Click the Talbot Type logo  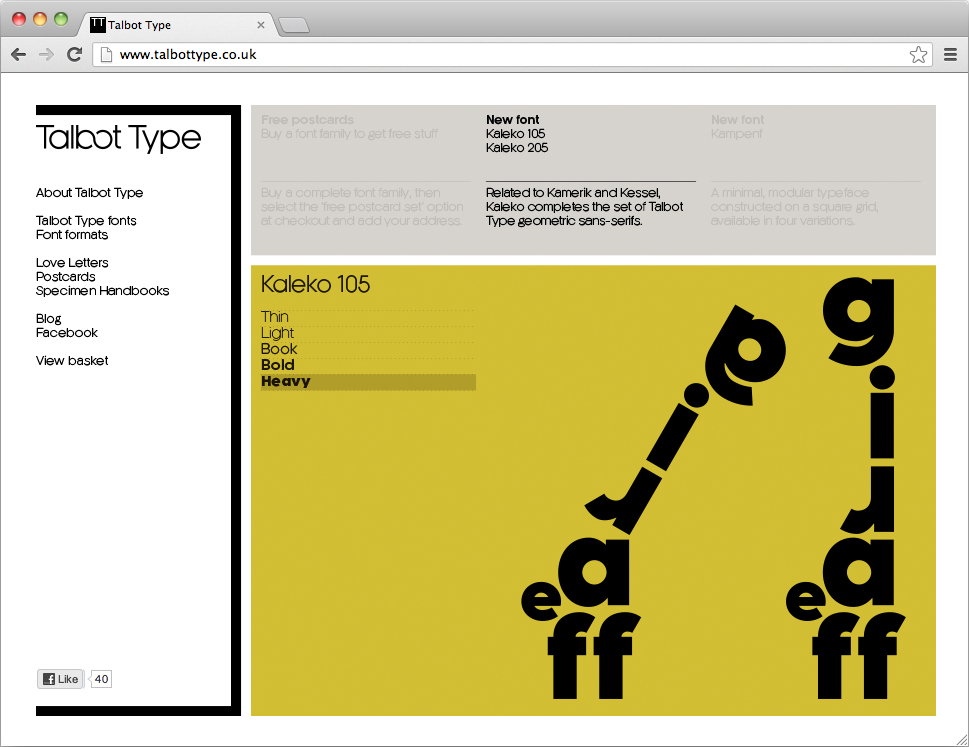[x=118, y=137]
